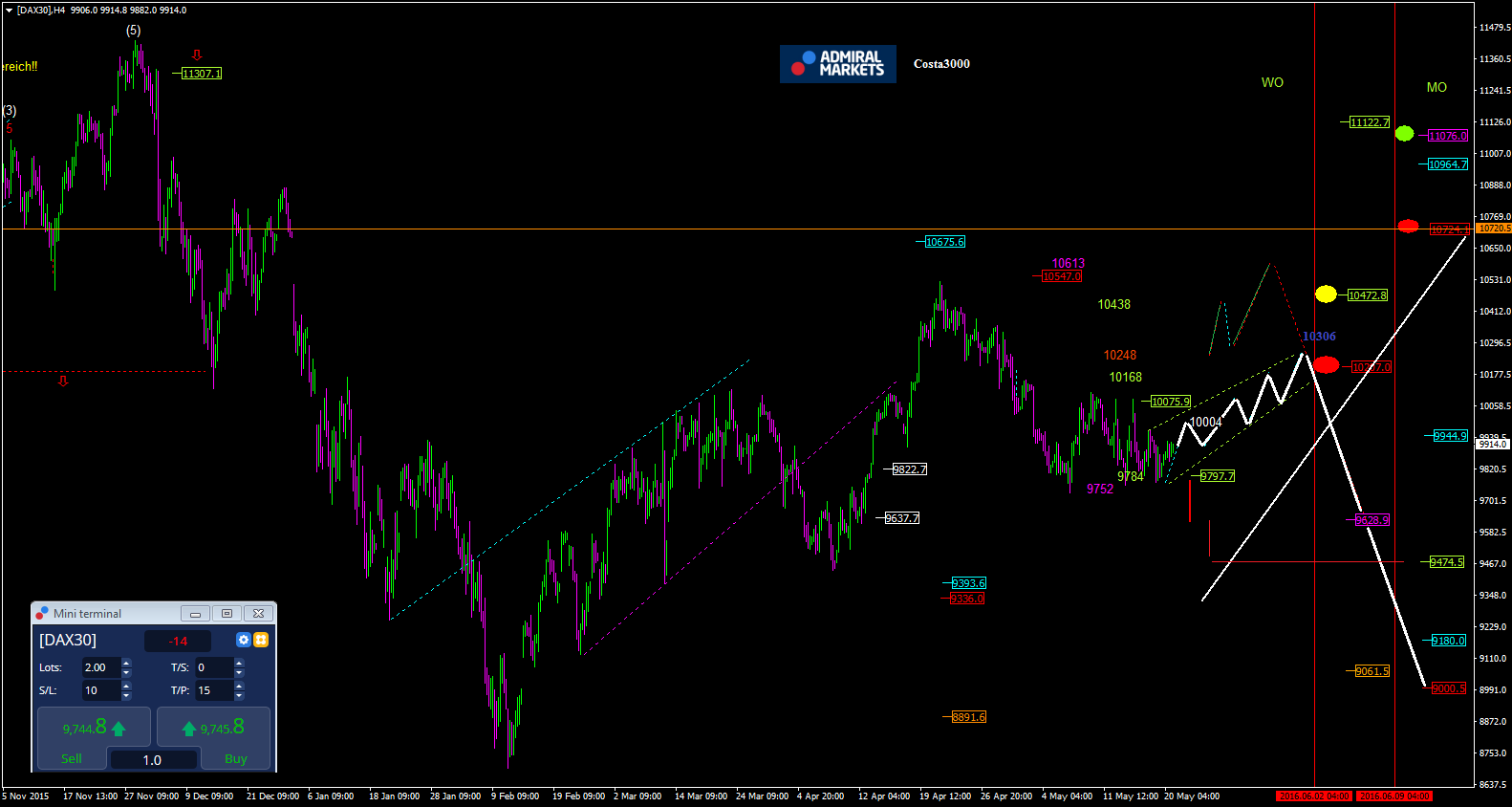Click the 2016.06.02 04:00 time marker

point(1314,796)
